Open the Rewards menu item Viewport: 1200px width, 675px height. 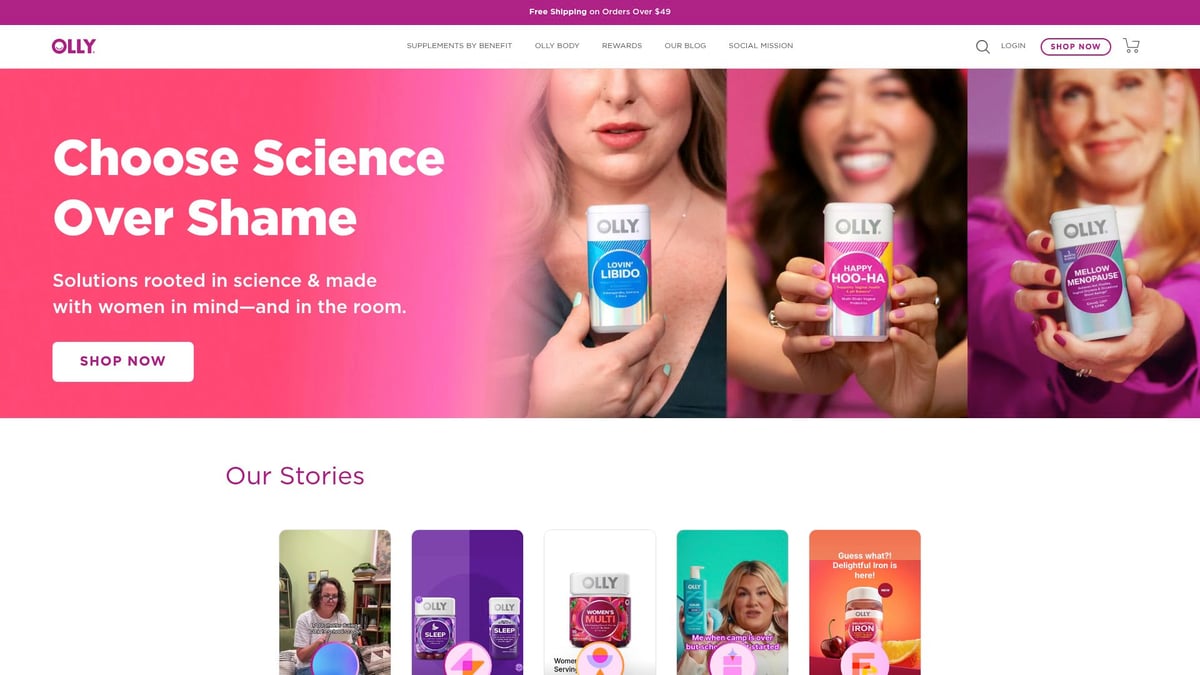pyautogui.click(x=622, y=46)
